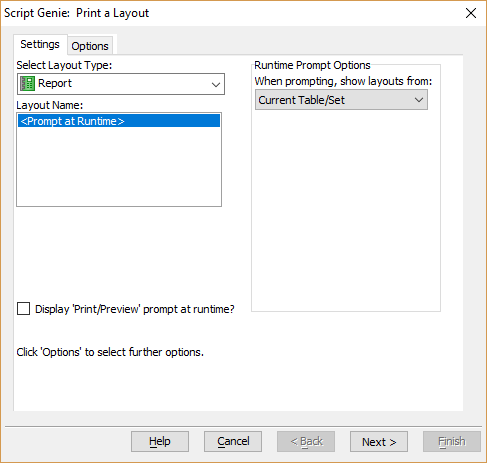Click the greyed-out Back button
The height and width of the screenshot is (463, 487).
click(x=306, y=441)
